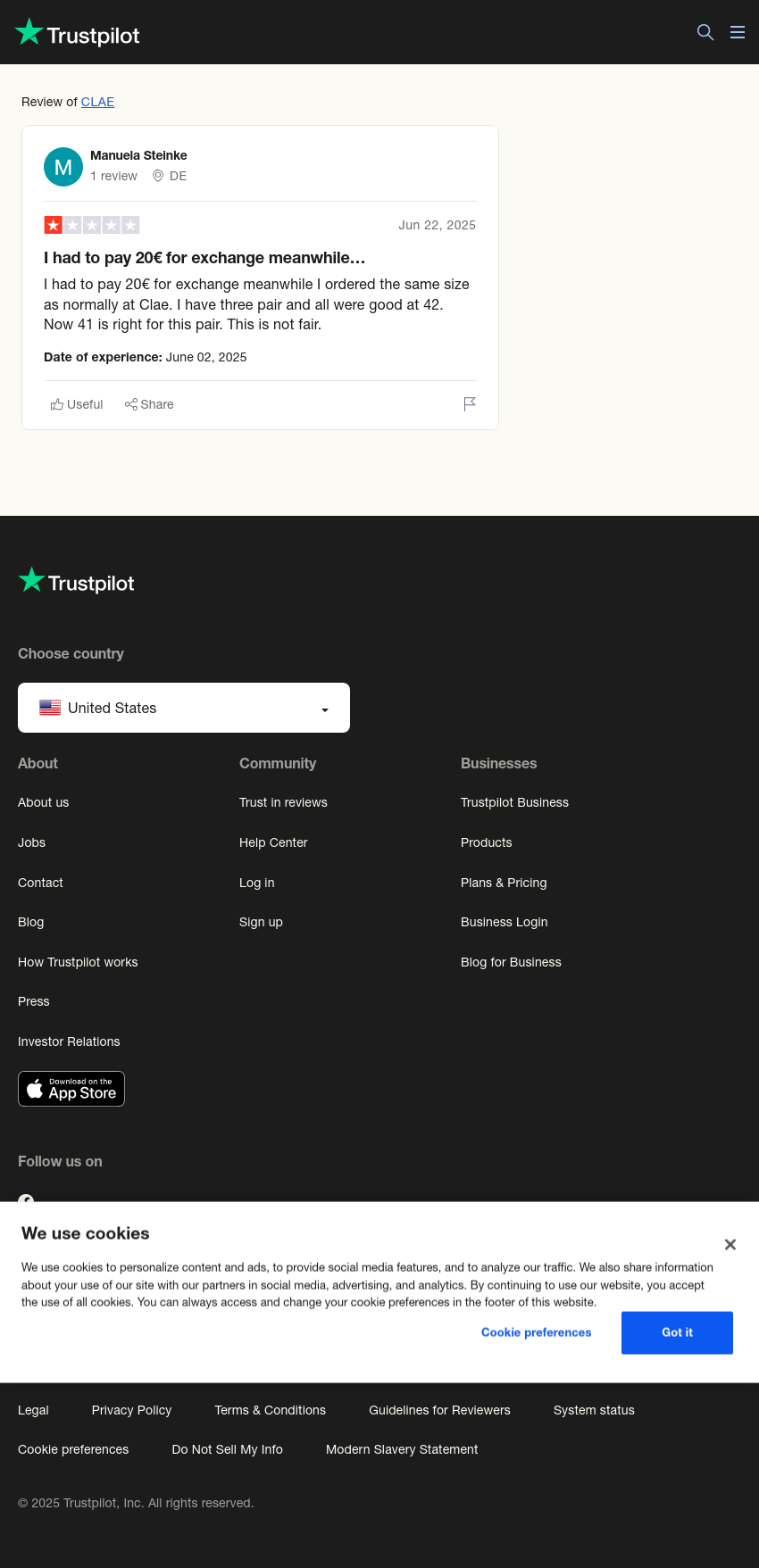The height and width of the screenshot is (1568, 759).
Task: Select Terms & Conditions in footer menu
Action: (x=270, y=1410)
